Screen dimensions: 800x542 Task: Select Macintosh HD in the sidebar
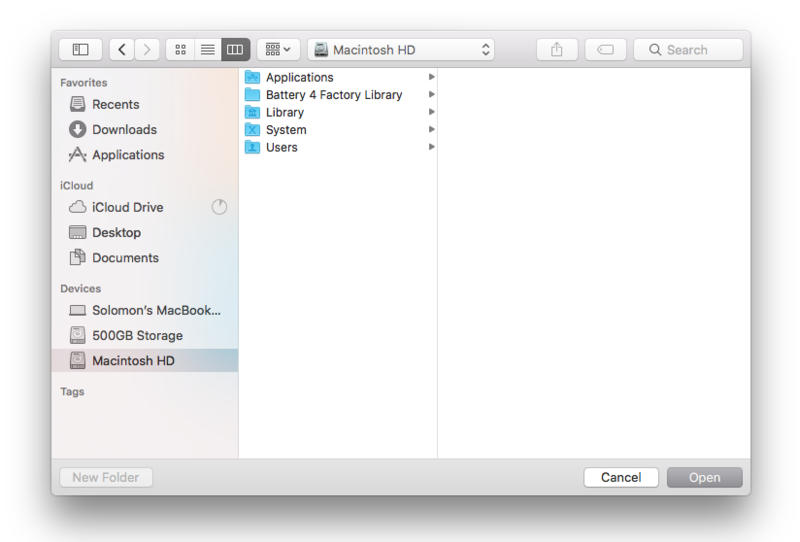coord(145,360)
